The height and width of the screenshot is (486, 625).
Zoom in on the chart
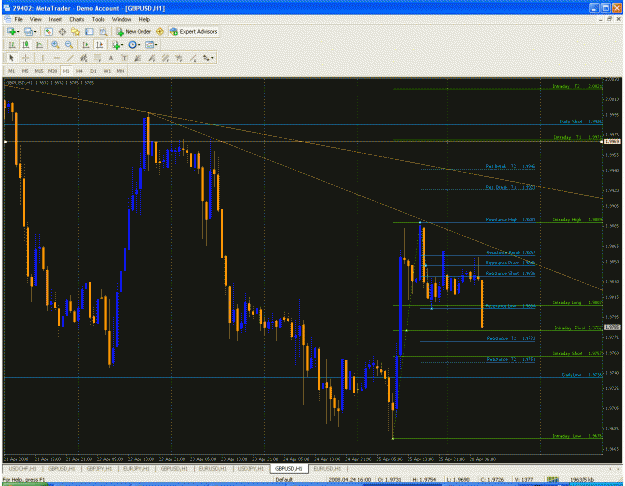point(55,45)
